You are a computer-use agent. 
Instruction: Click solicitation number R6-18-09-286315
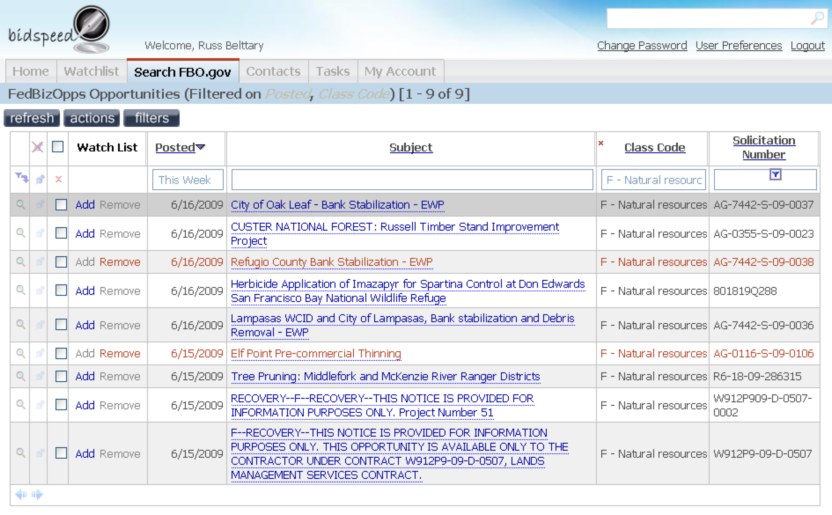coord(757,377)
